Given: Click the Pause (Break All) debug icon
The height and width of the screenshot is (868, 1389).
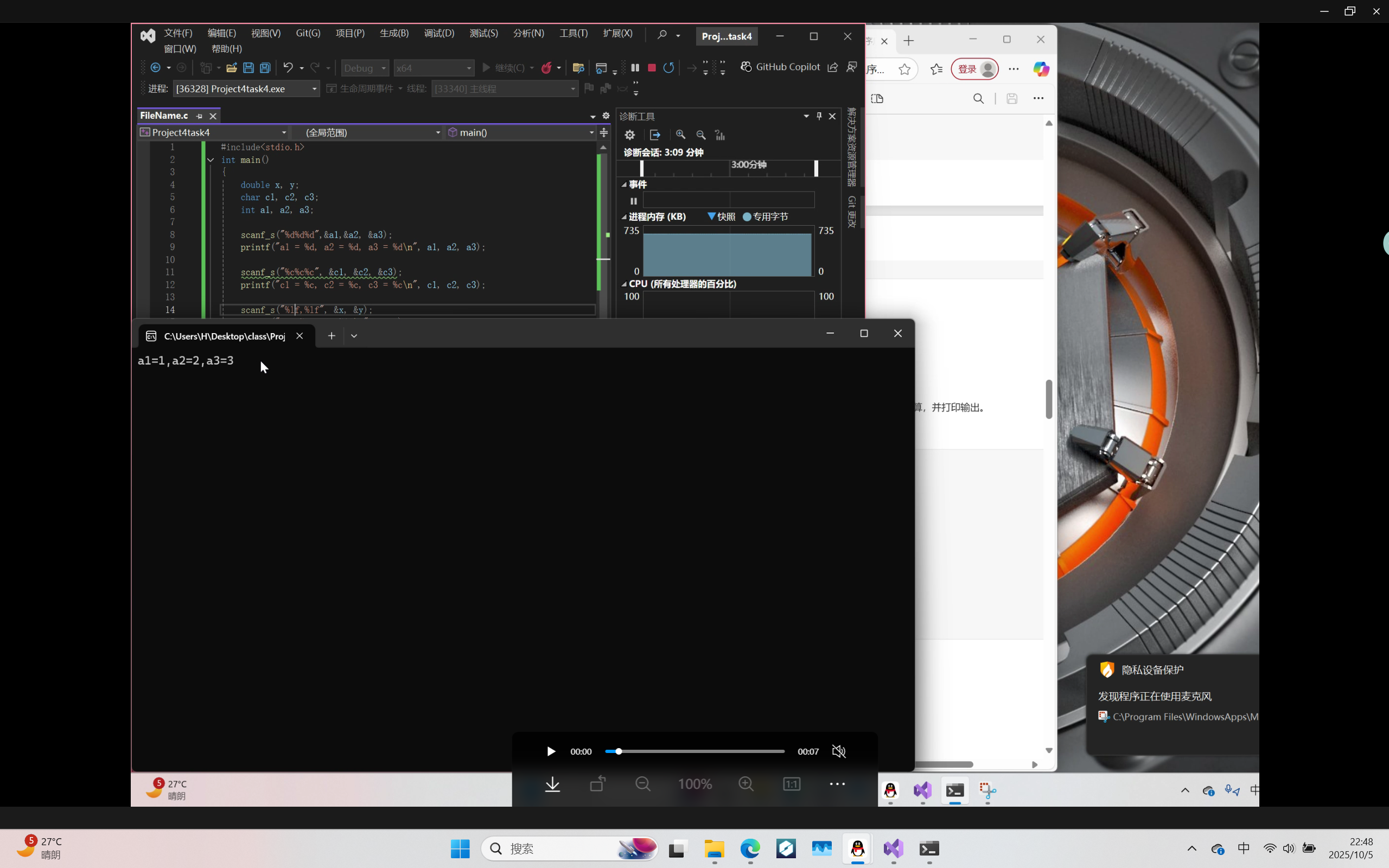Looking at the screenshot, I should 635,68.
